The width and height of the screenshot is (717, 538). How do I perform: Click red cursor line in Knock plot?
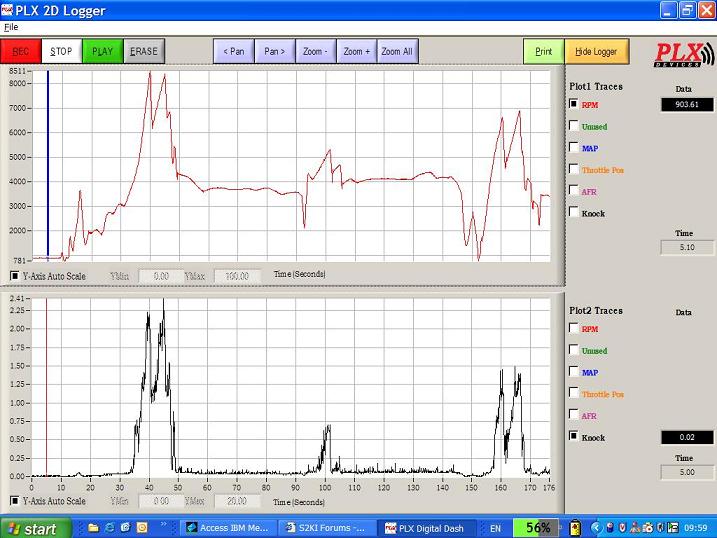(46, 388)
